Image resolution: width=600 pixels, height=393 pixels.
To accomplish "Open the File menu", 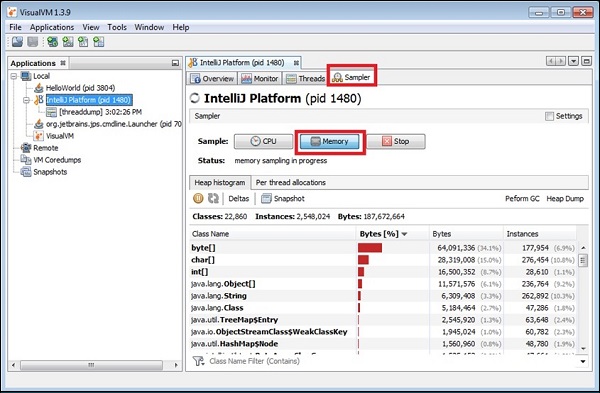I will (x=15, y=27).
